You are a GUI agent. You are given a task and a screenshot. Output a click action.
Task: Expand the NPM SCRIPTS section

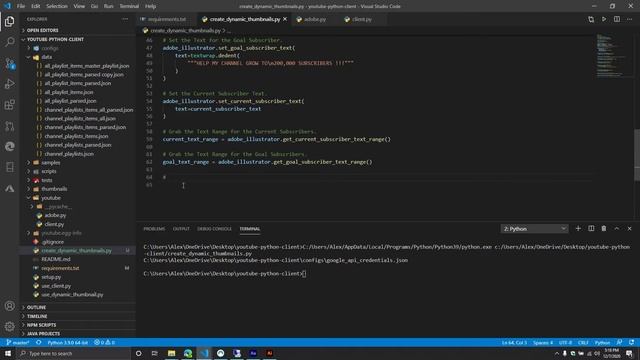[x=78, y=325]
